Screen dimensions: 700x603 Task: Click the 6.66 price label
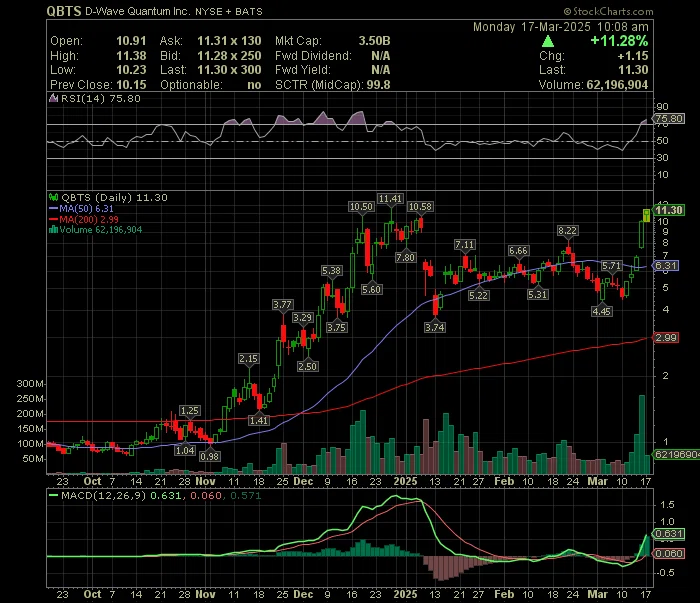(518, 251)
